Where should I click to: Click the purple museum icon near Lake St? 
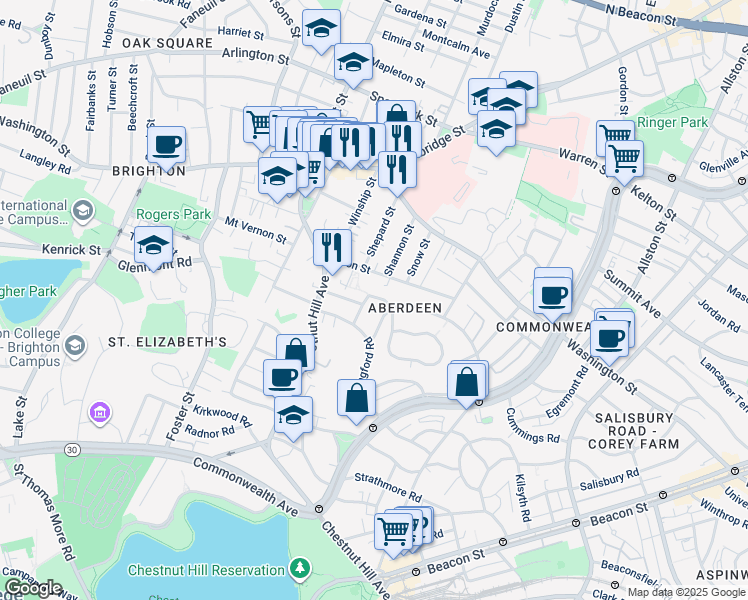[98, 412]
